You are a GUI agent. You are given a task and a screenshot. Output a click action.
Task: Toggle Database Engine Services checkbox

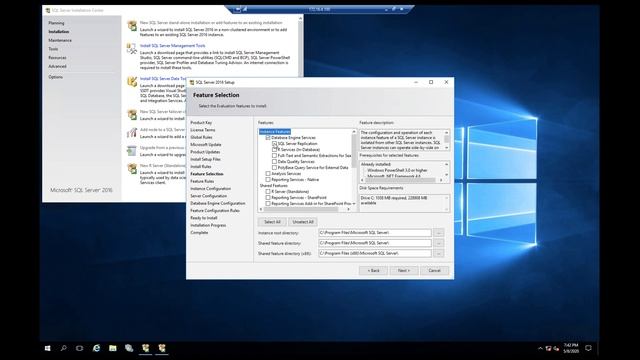click(x=268, y=138)
